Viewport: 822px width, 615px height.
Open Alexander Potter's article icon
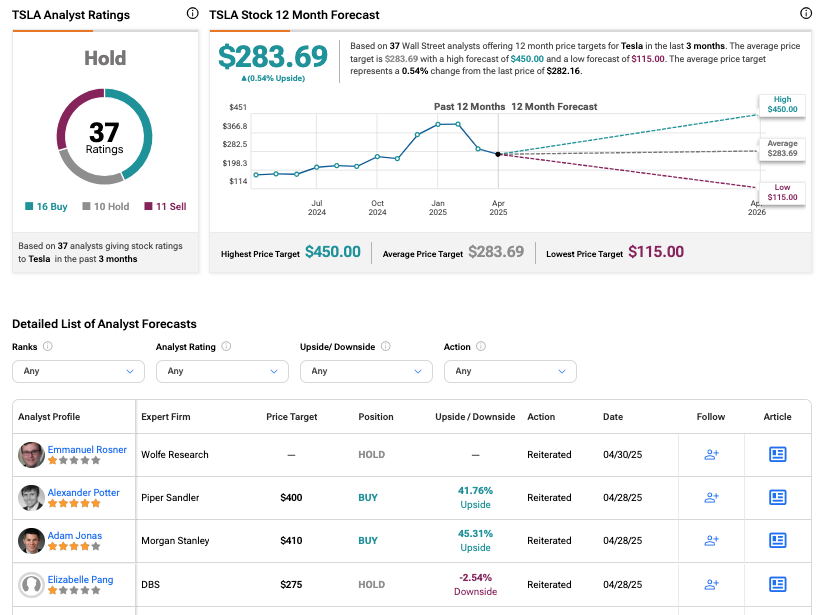pyautogui.click(x=777, y=498)
